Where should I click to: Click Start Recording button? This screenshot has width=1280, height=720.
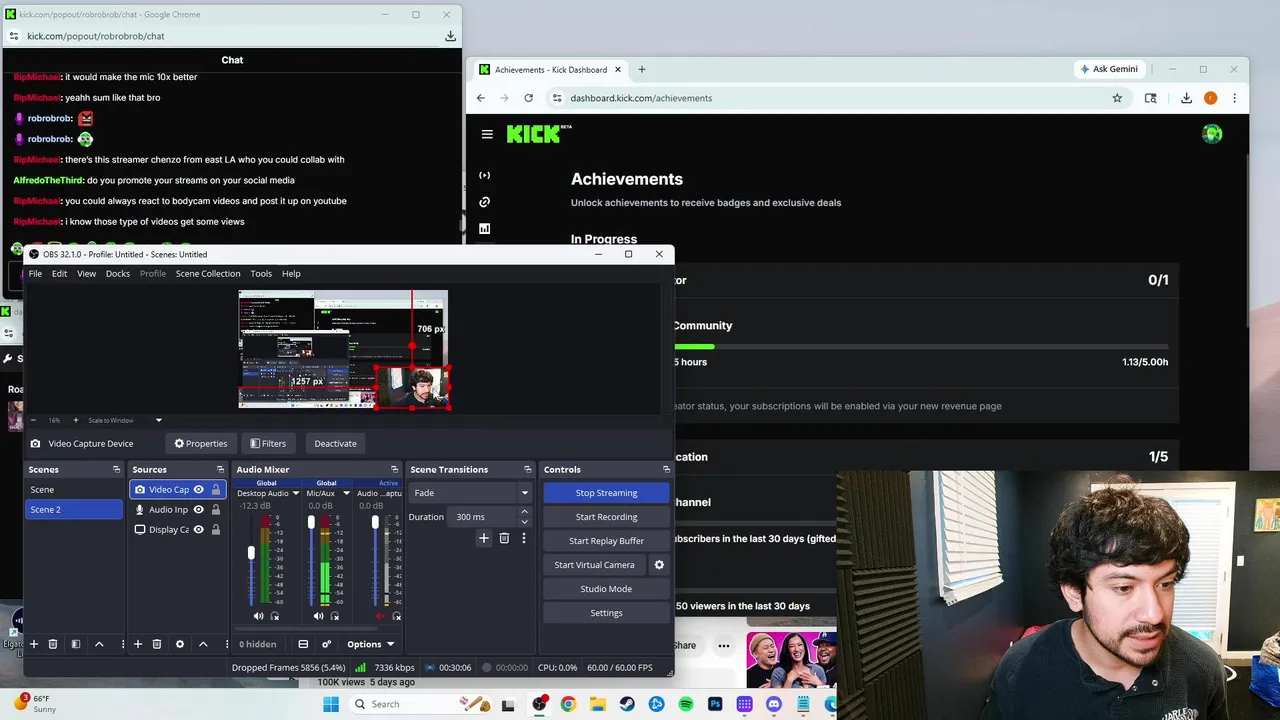[x=606, y=517]
